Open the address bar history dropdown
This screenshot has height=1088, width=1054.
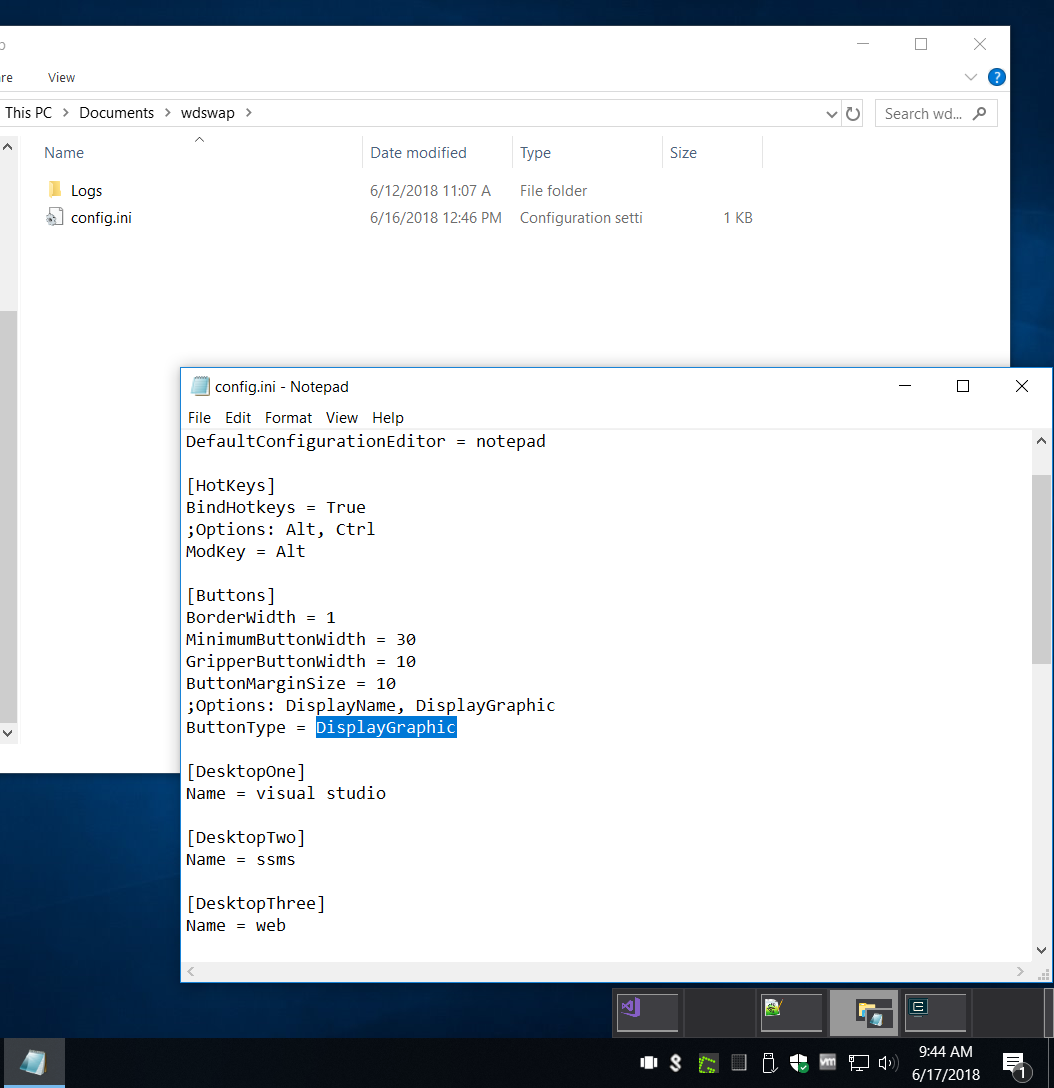[831, 114]
